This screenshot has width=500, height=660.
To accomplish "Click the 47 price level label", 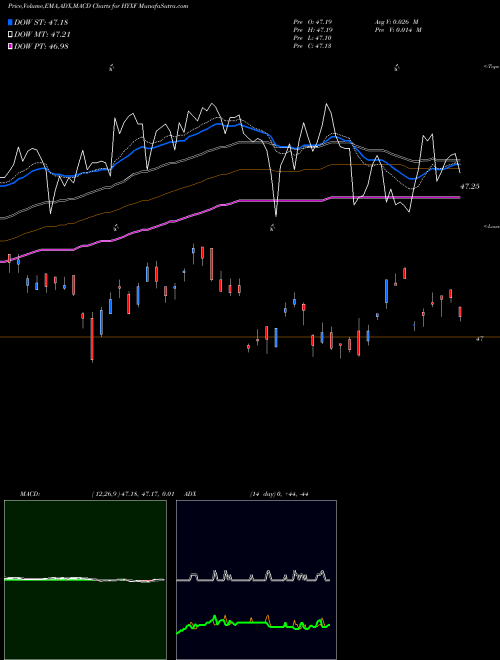I will [x=479, y=338].
